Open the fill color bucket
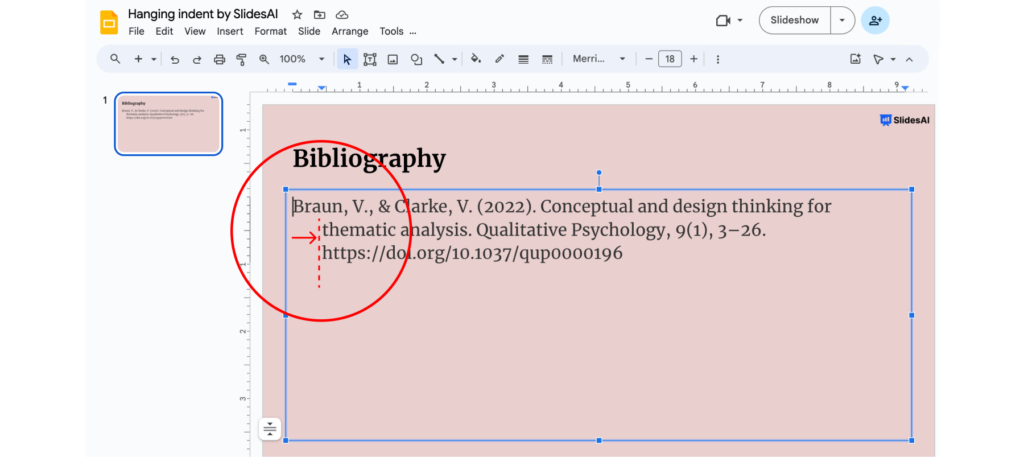This screenshot has width=1024, height=457. pos(476,60)
